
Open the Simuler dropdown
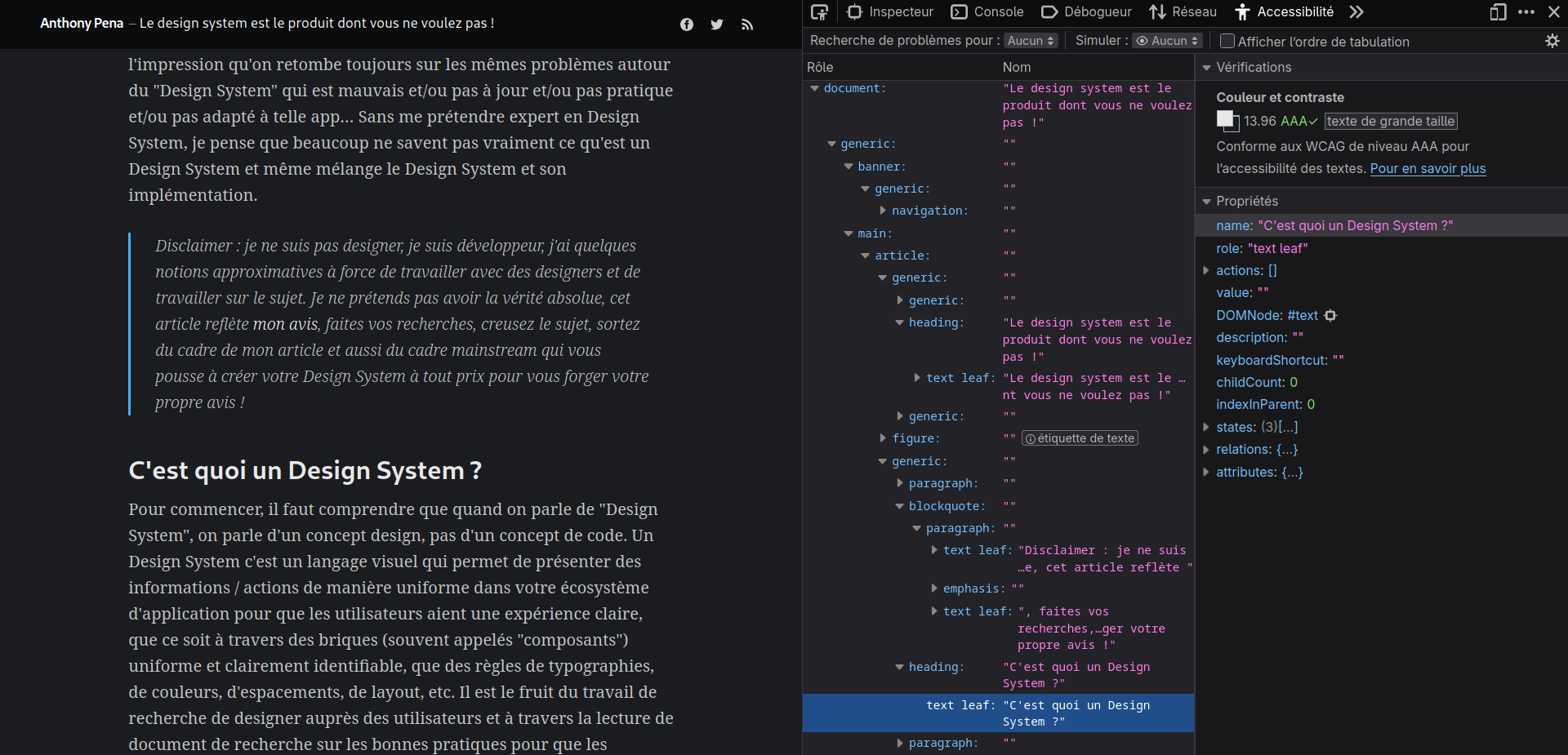coord(1167,40)
